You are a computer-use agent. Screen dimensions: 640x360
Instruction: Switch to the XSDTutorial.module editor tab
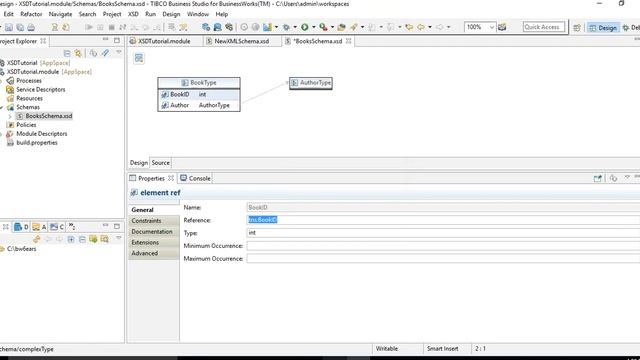point(164,41)
